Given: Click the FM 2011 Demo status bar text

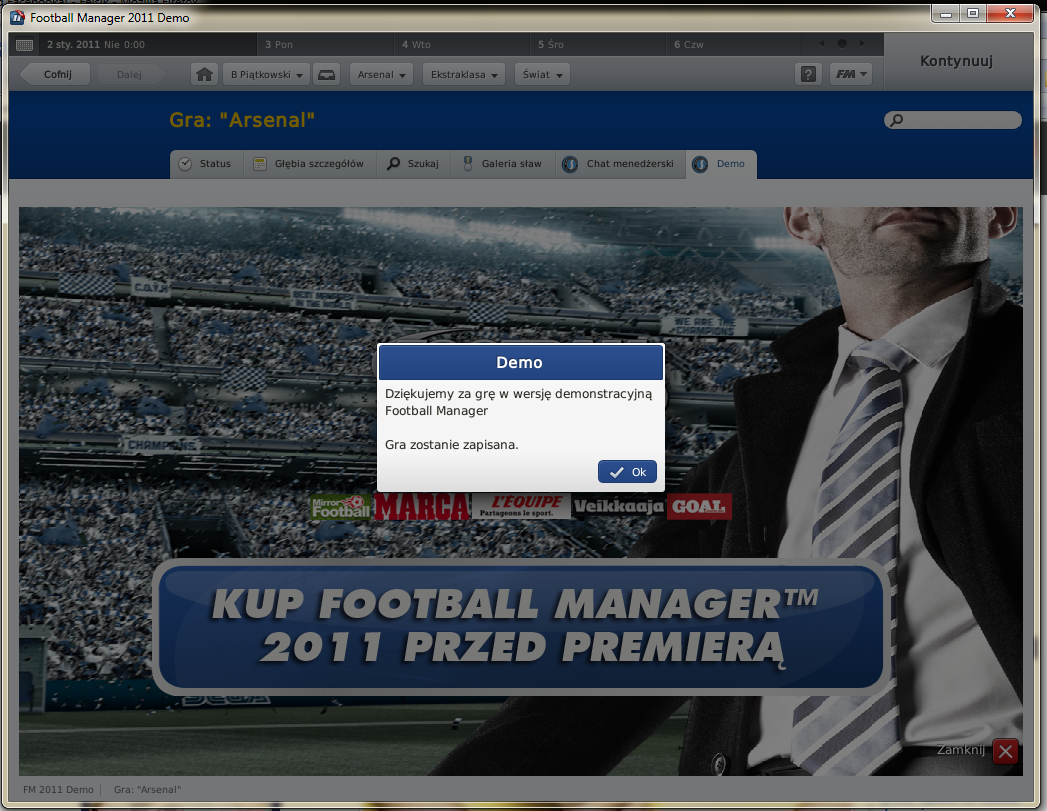Looking at the screenshot, I should point(58,790).
